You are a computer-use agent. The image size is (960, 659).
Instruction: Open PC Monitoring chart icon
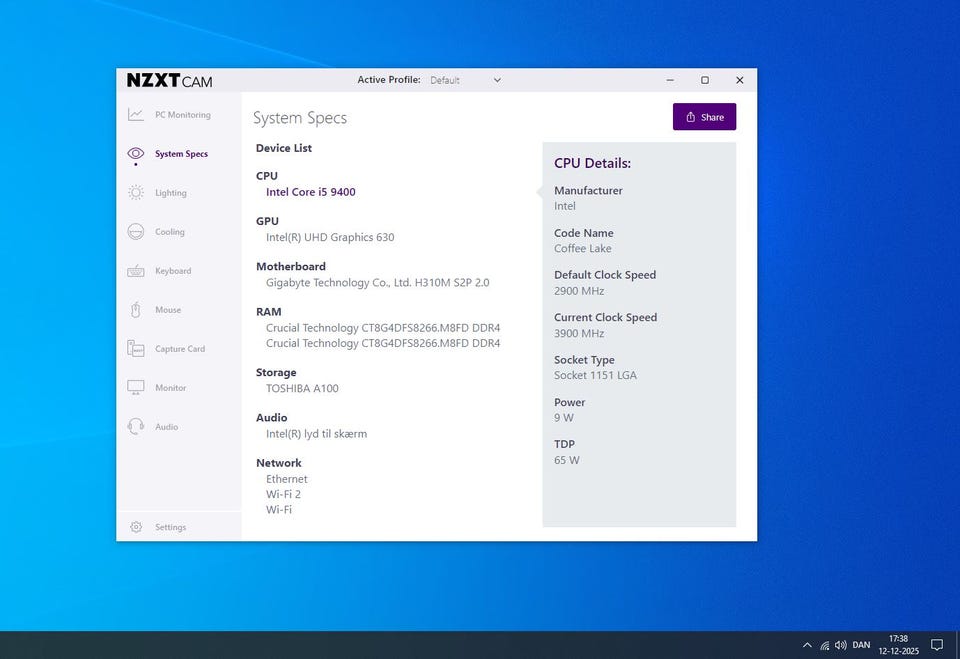135,115
